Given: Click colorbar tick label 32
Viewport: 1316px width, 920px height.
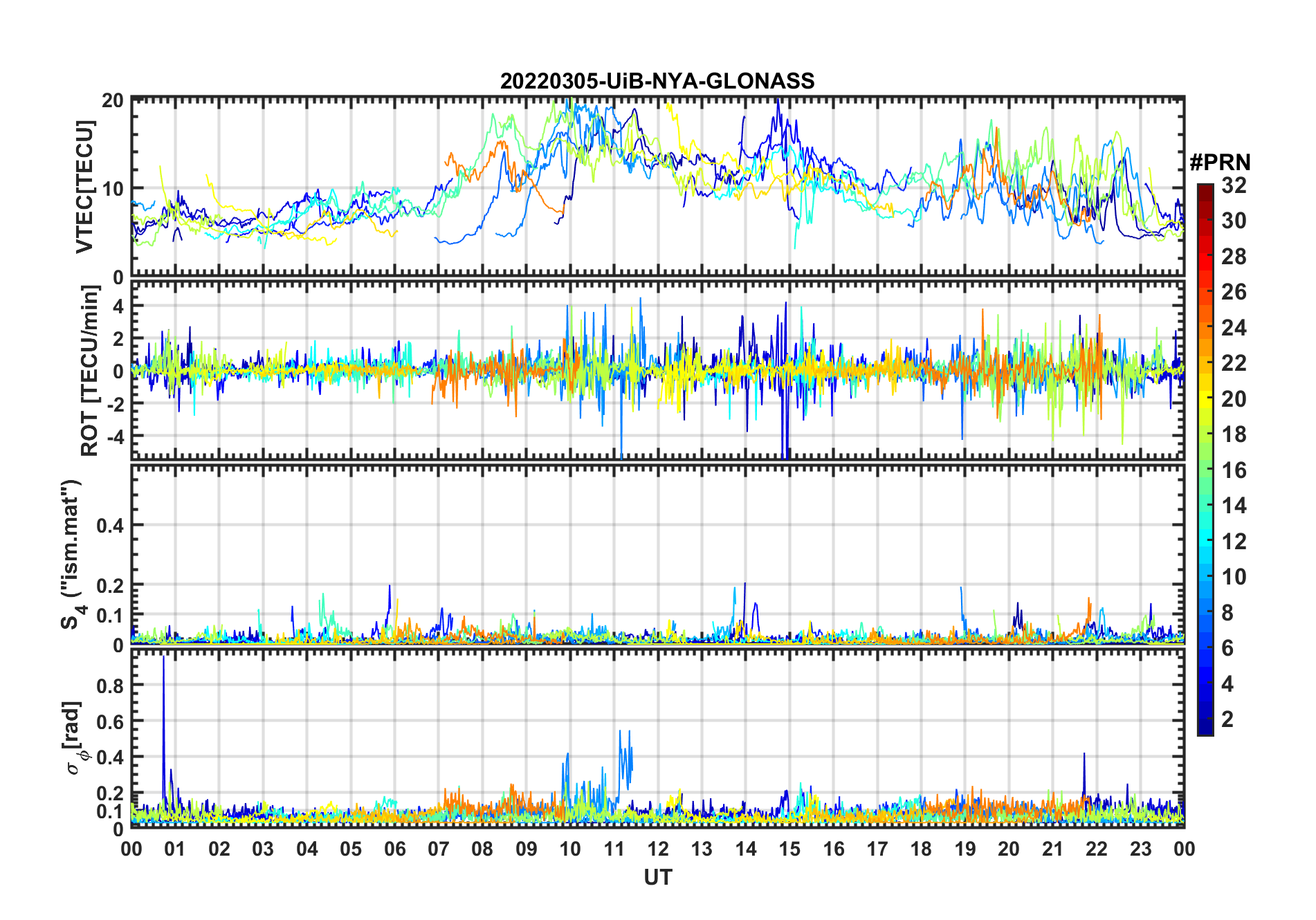Looking at the screenshot, I should tap(1234, 185).
